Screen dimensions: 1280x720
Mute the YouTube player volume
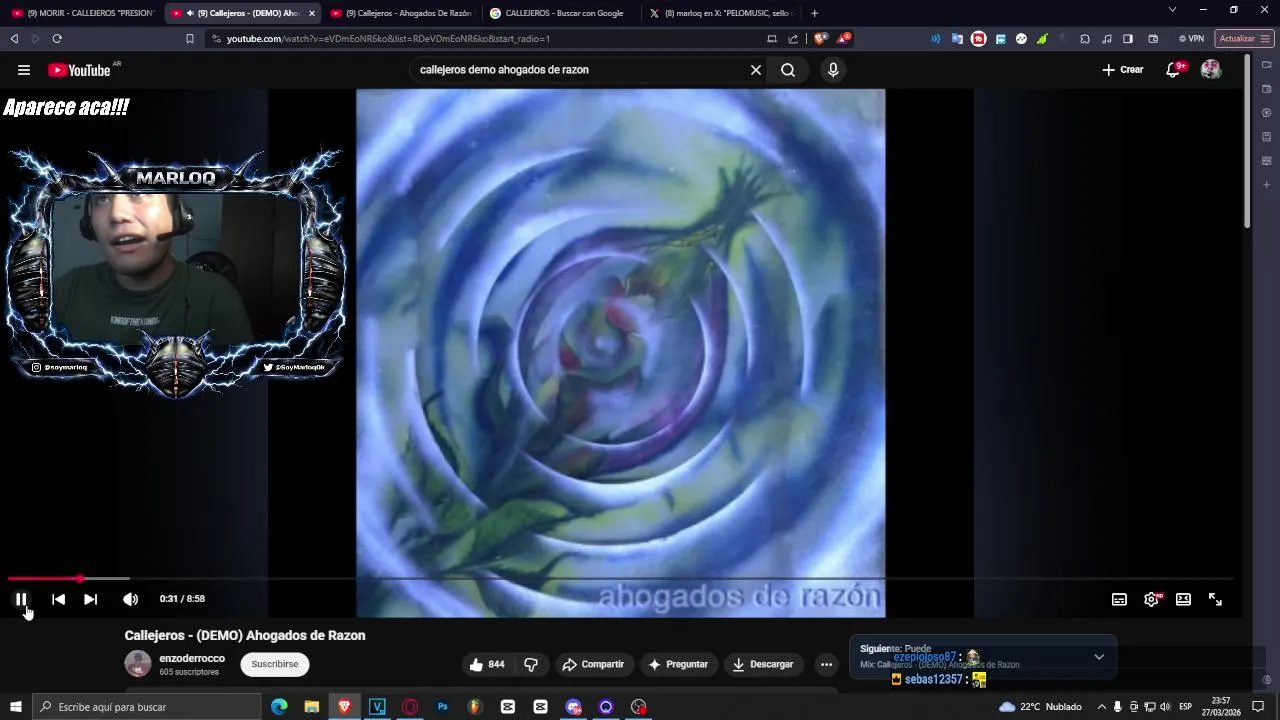tap(130, 599)
